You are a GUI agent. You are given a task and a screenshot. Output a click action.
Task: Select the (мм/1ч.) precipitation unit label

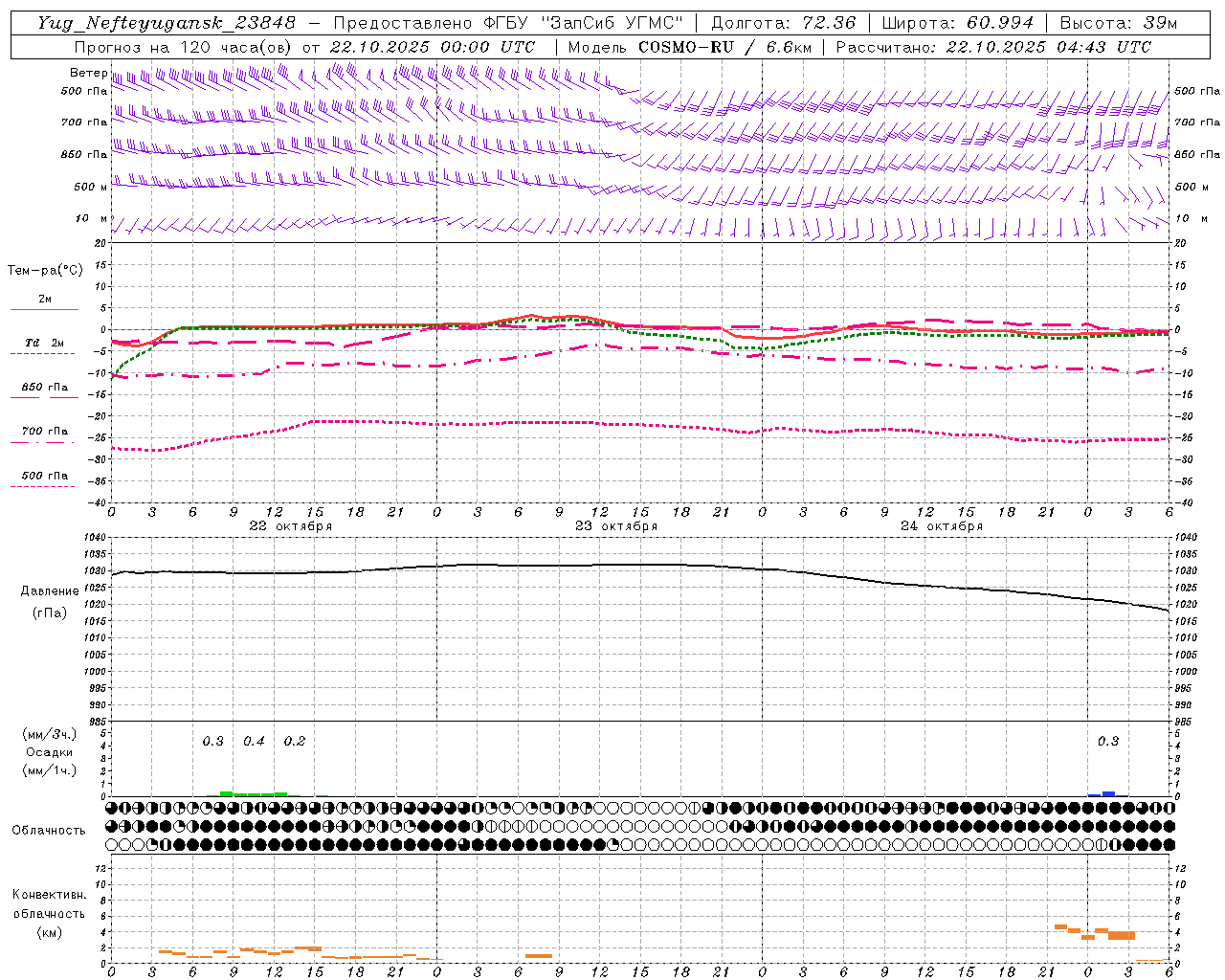50,770
